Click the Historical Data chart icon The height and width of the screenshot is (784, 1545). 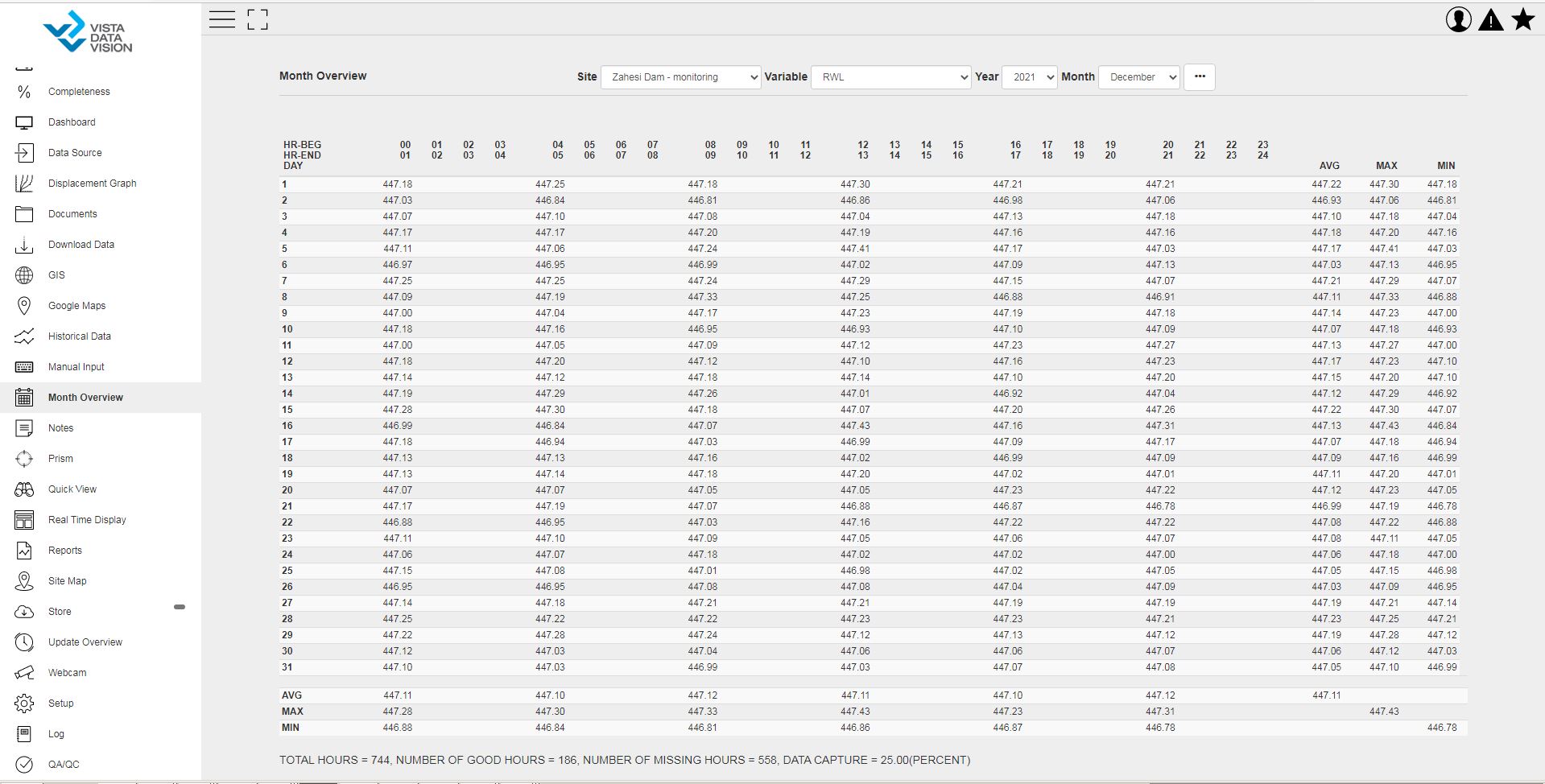(x=24, y=336)
